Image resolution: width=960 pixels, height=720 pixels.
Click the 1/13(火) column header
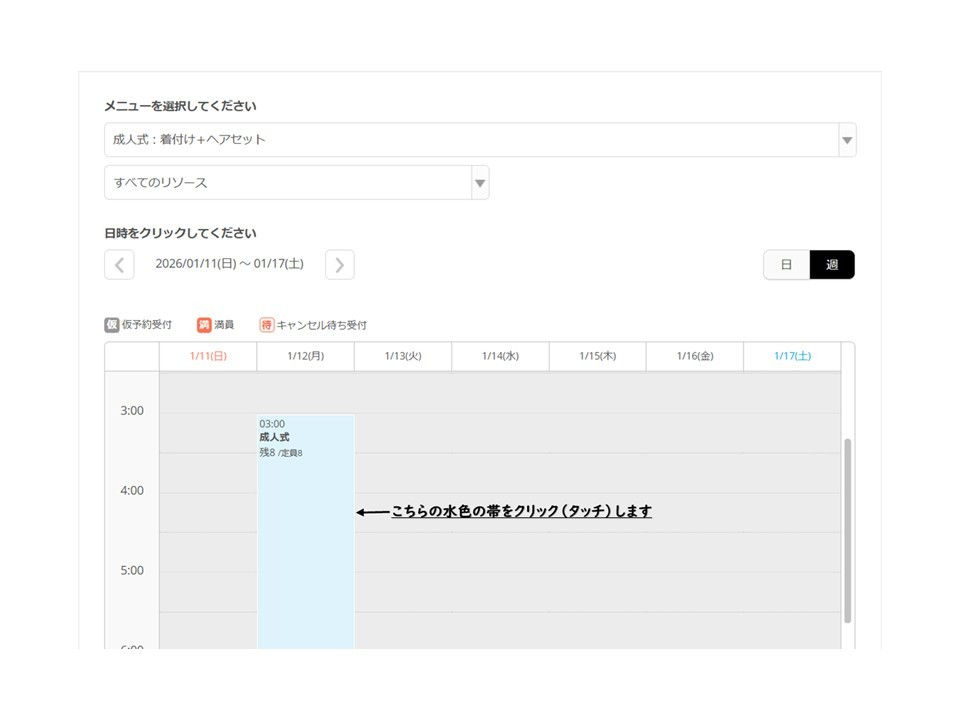point(403,356)
